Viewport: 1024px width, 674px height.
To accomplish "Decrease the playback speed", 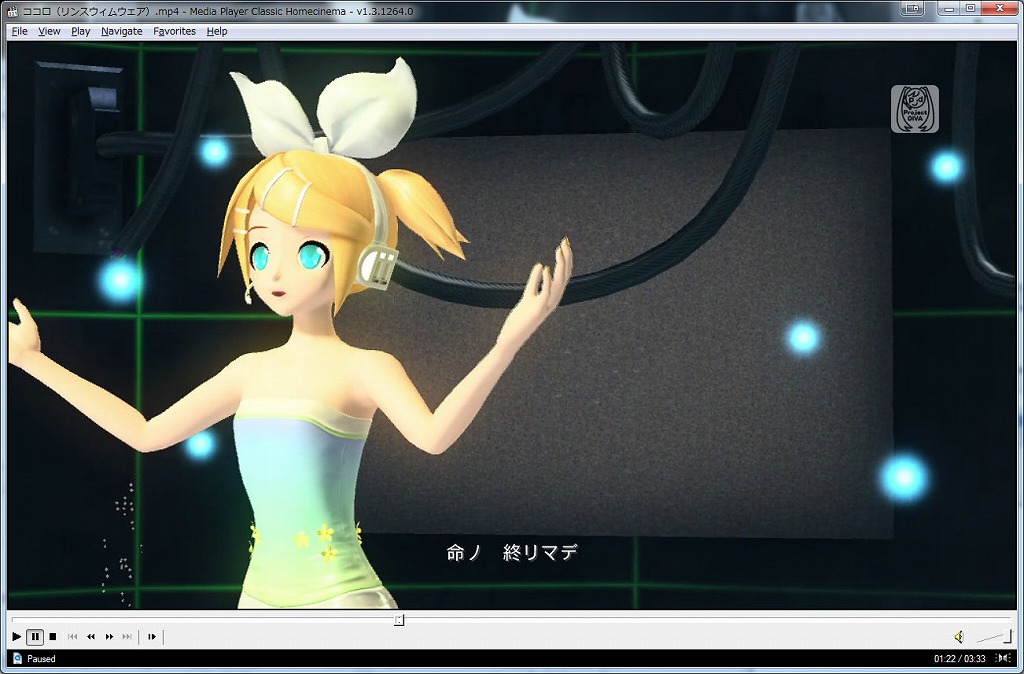I will tap(91, 636).
